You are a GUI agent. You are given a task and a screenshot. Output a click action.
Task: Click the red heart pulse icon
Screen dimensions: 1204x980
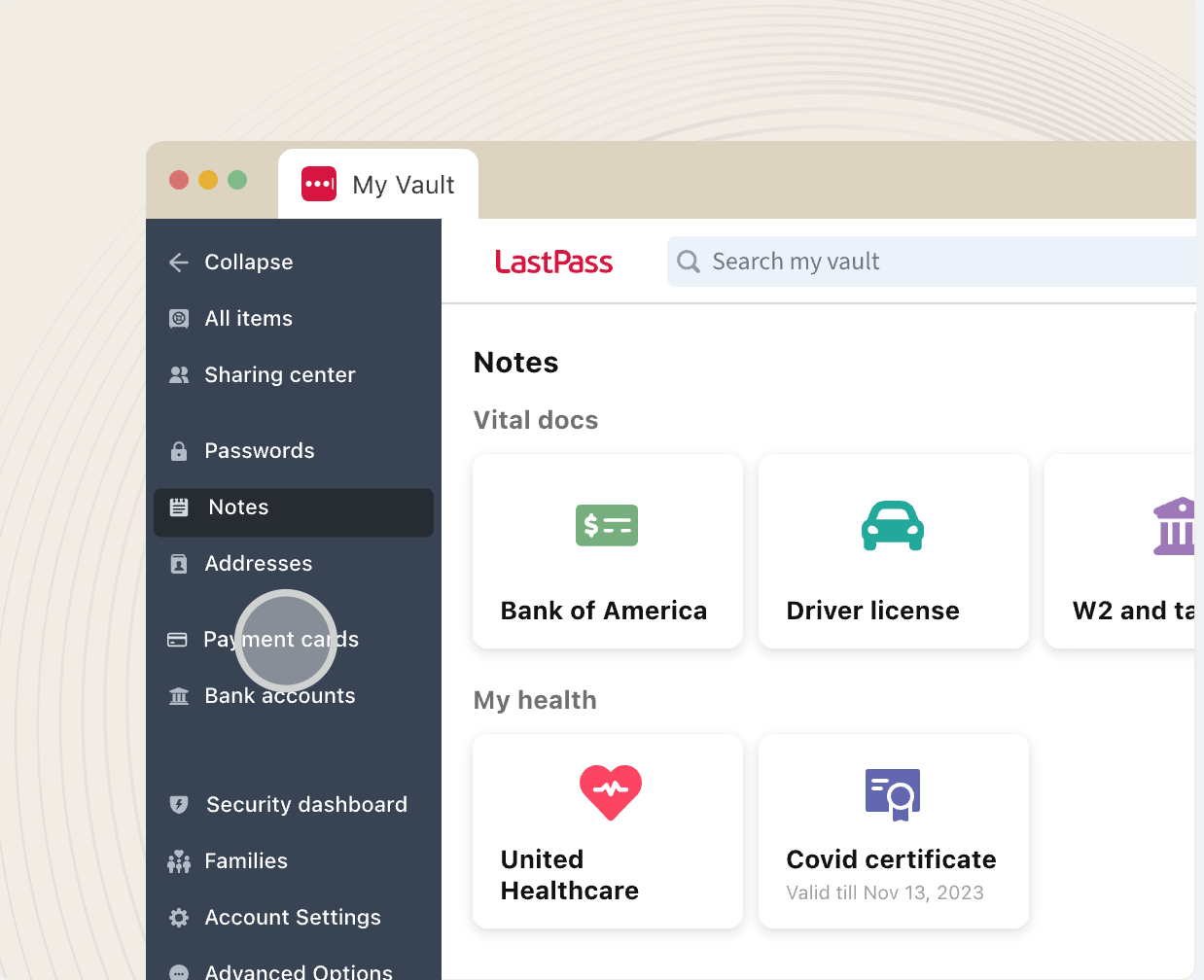pos(611,792)
